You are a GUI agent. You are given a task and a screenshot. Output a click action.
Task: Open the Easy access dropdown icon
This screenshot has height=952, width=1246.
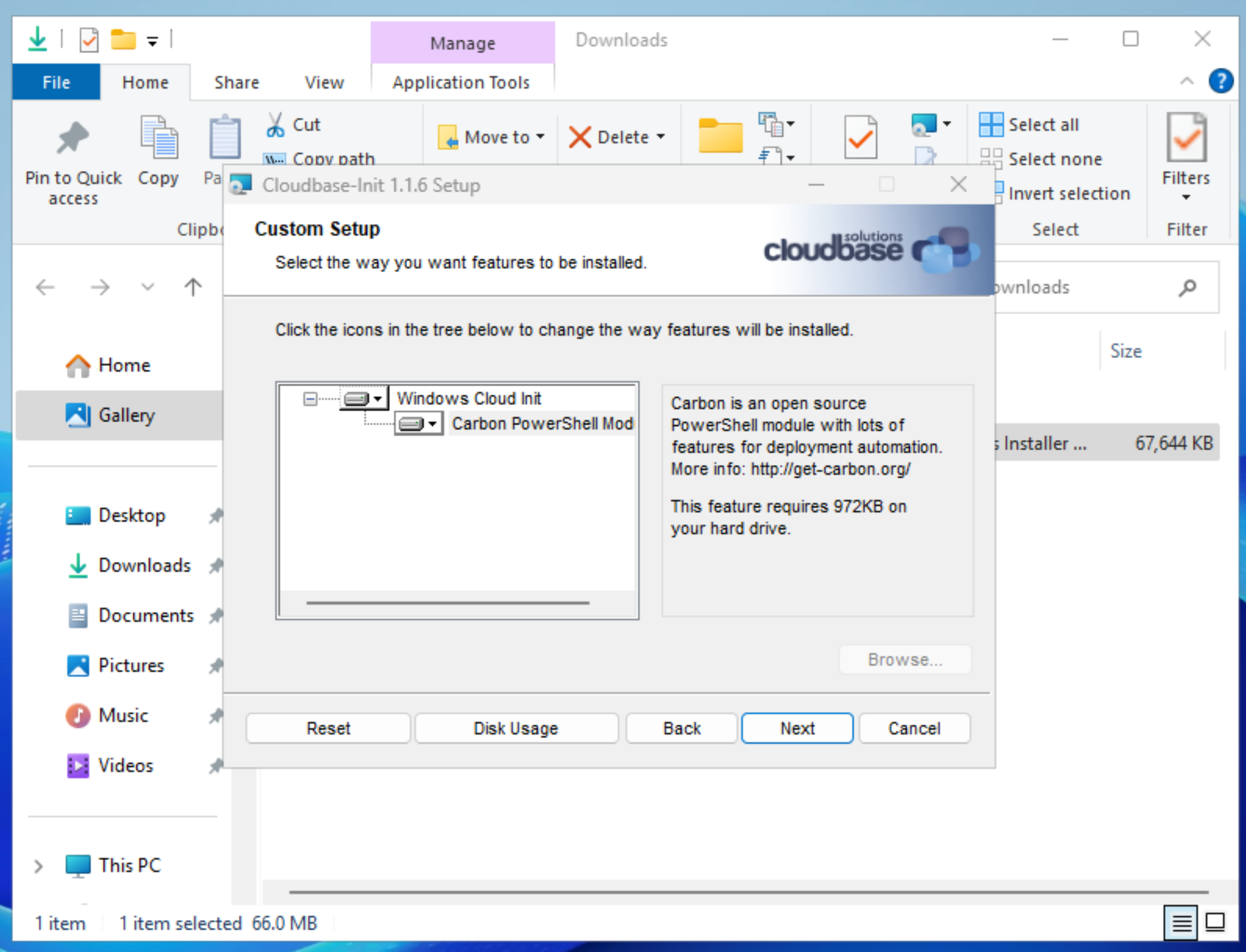click(776, 155)
